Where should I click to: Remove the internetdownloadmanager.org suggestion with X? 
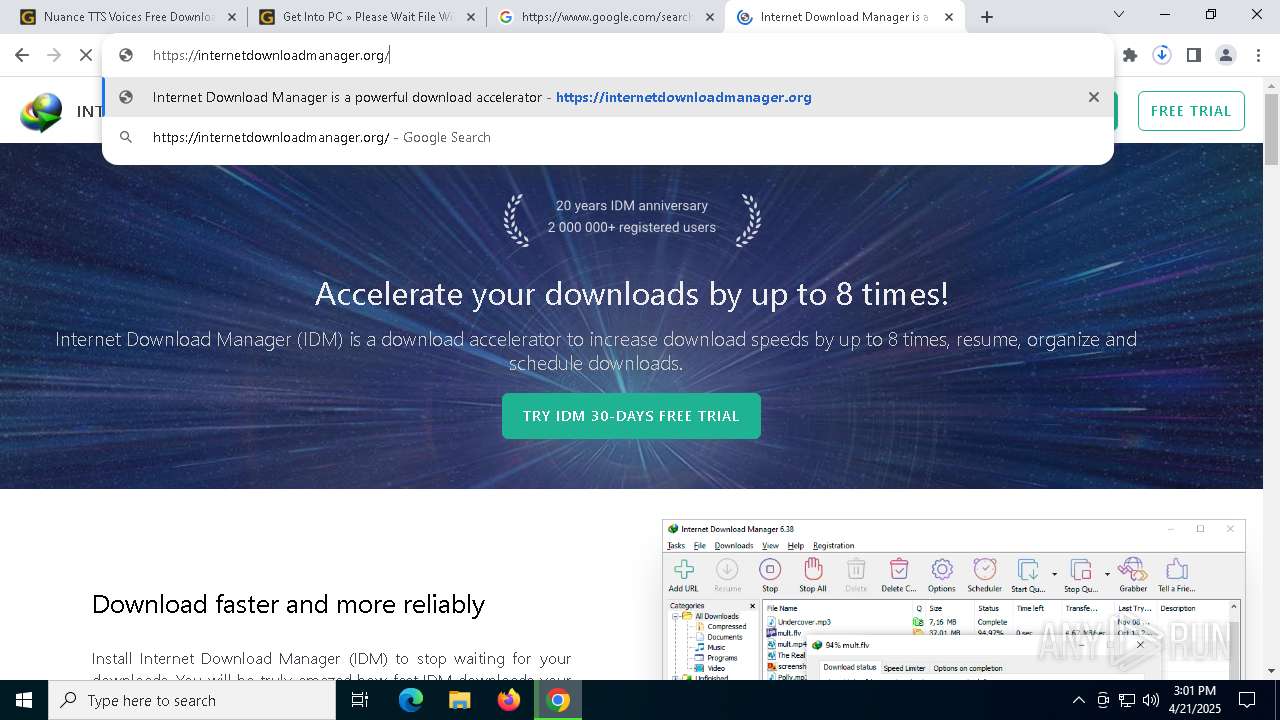(x=1094, y=97)
